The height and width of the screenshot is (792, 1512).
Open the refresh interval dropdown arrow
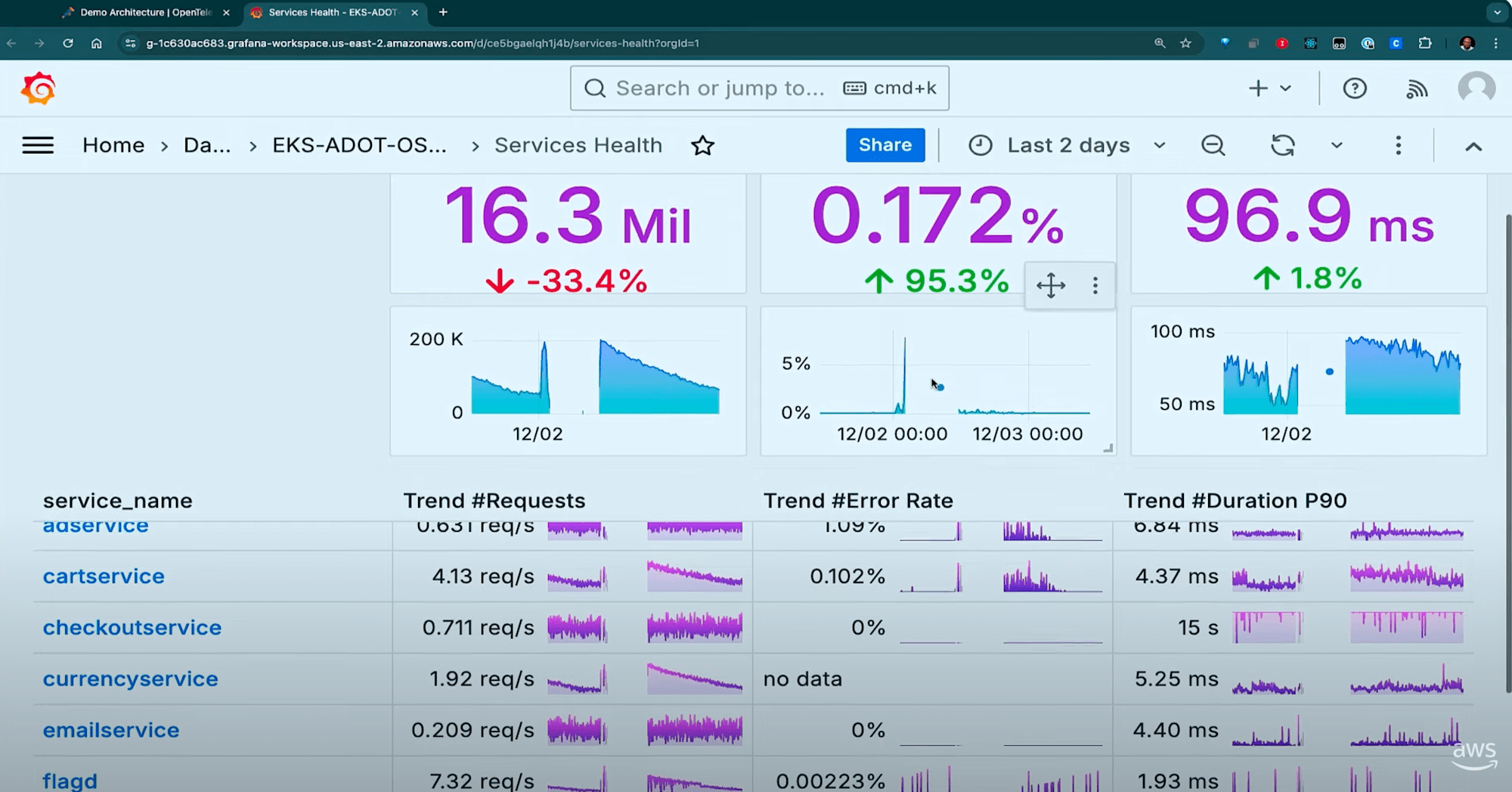pyautogui.click(x=1336, y=145)
